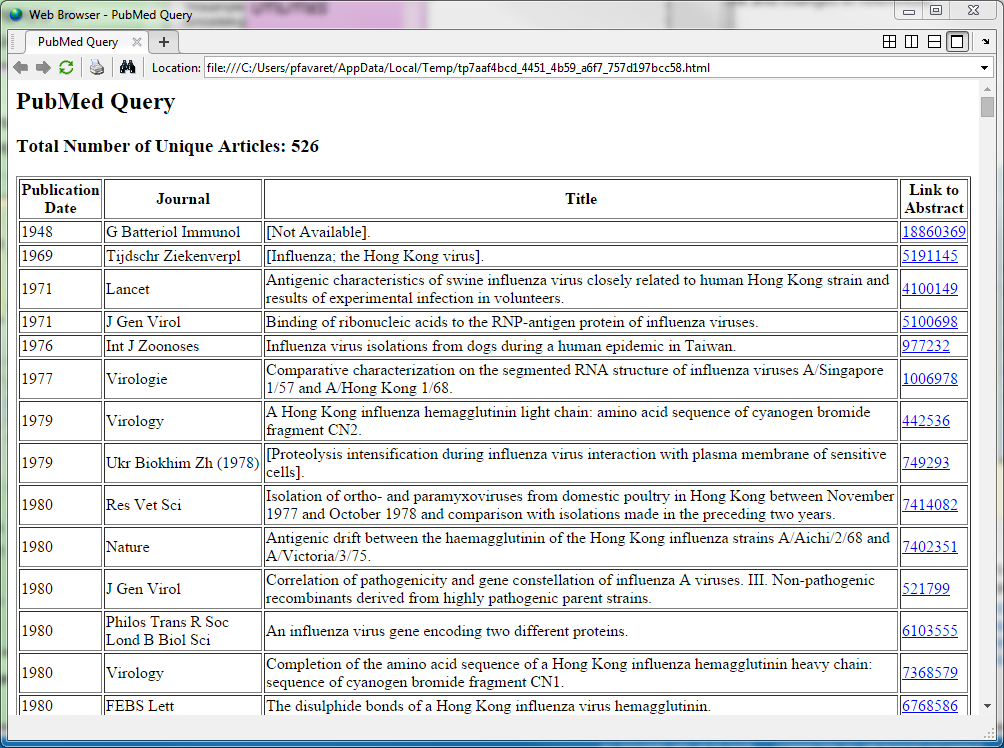This screenshot has width=1004, height=748.
Task: Click Philos Trans R Soc Lond cell
Action: (x=182, y=631)
